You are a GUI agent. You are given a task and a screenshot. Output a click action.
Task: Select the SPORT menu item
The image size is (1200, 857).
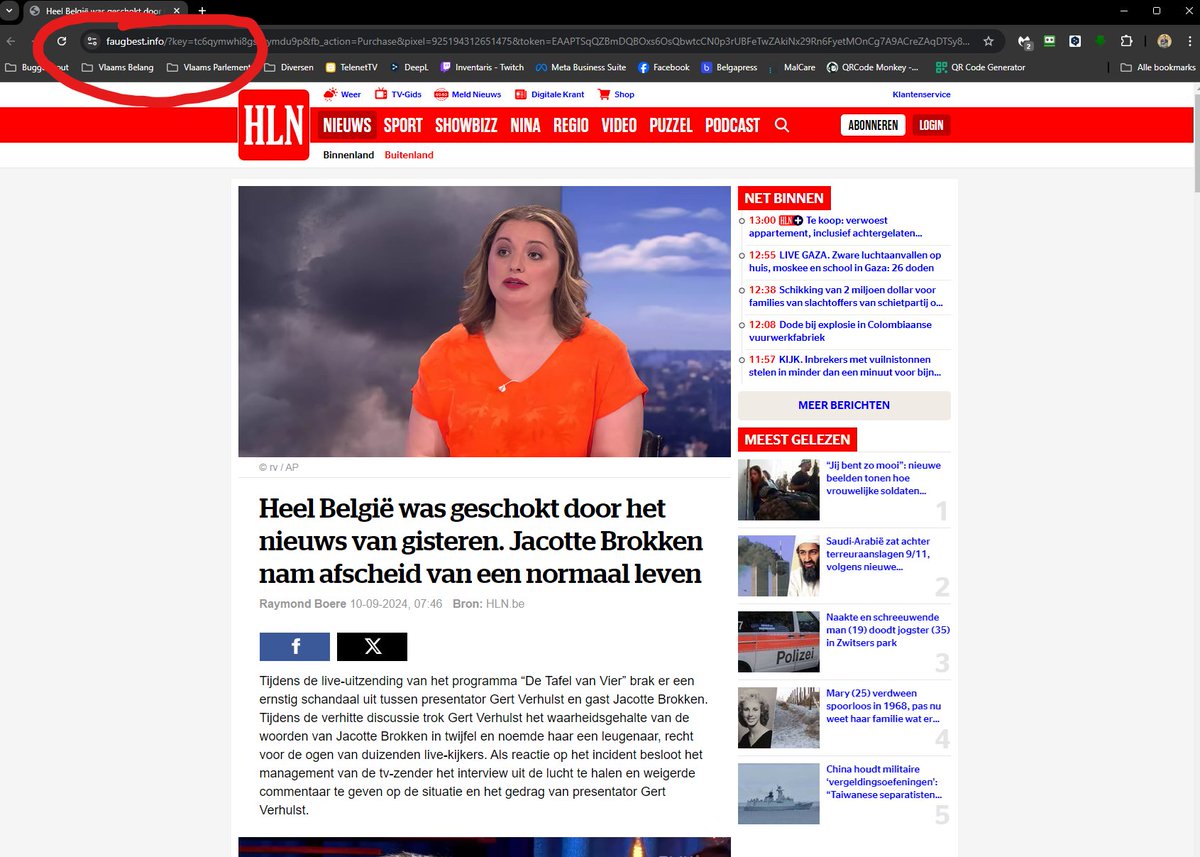pyautogui.click(x=403, y=125)
